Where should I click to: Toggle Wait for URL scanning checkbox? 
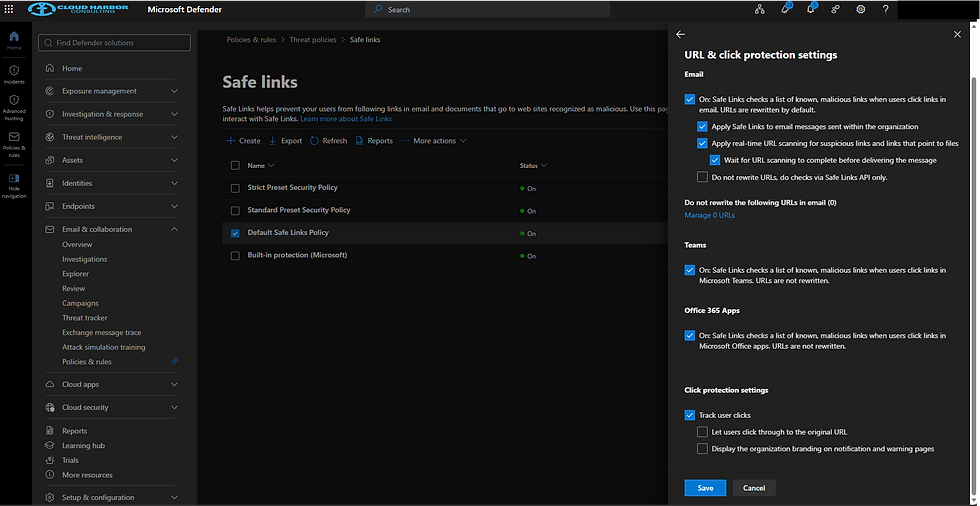tap(715, 160)
